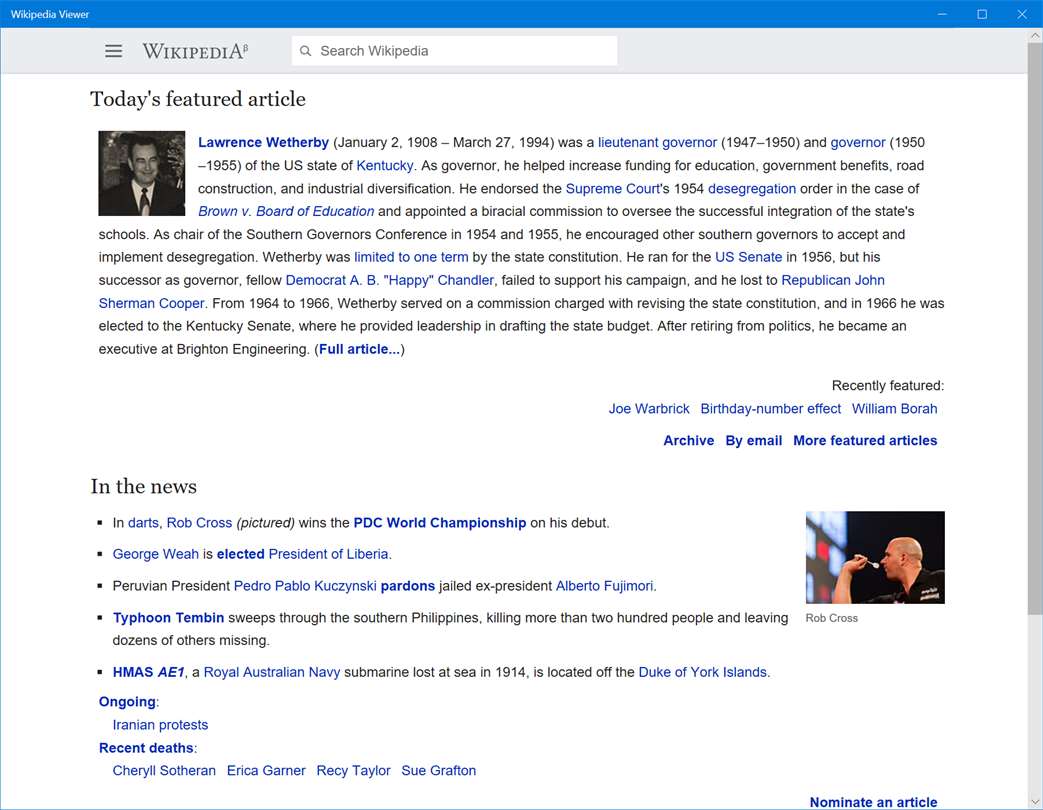Click Nominate an article link
Viewport: 1043px width, 810px height.
tap(873, 803)
